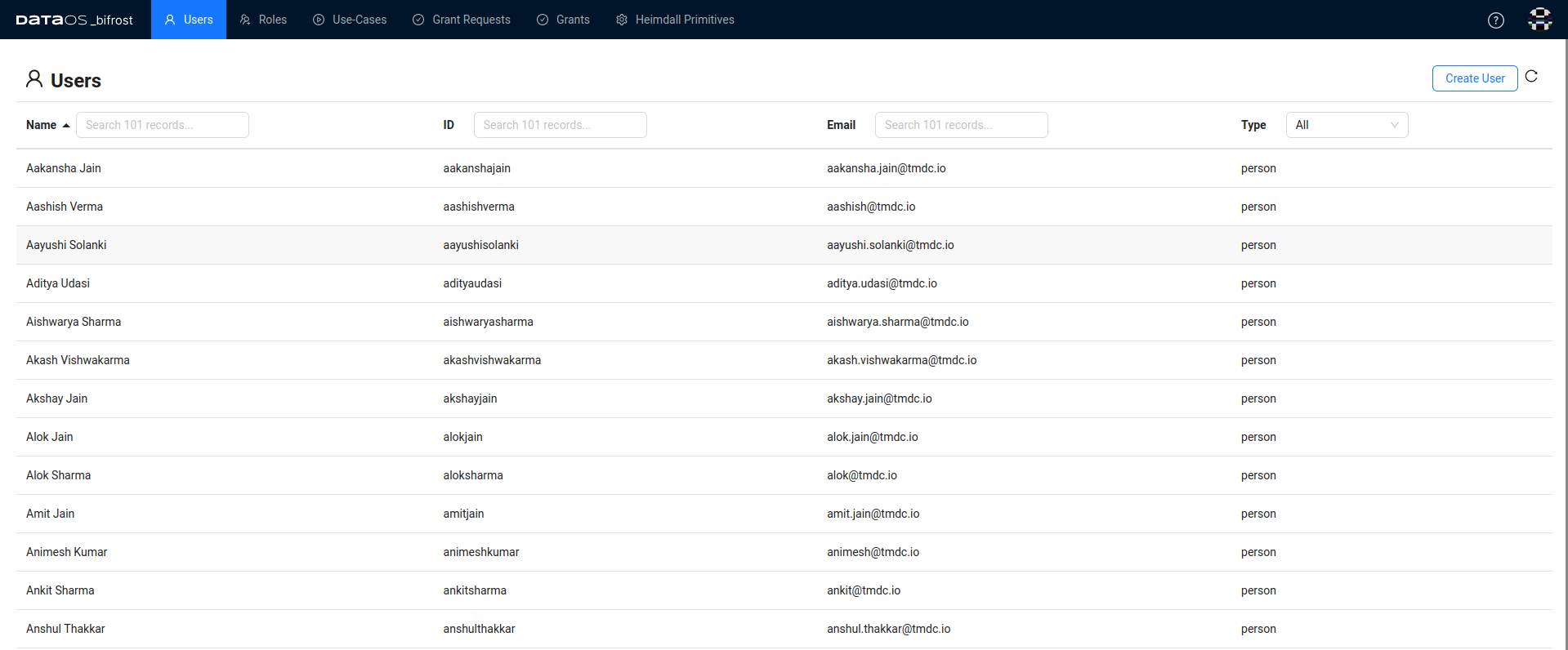This screenshot has width=1568, height=650.
Task: Select the Animesh Kumar name
Action: click(x=66, y=552)
